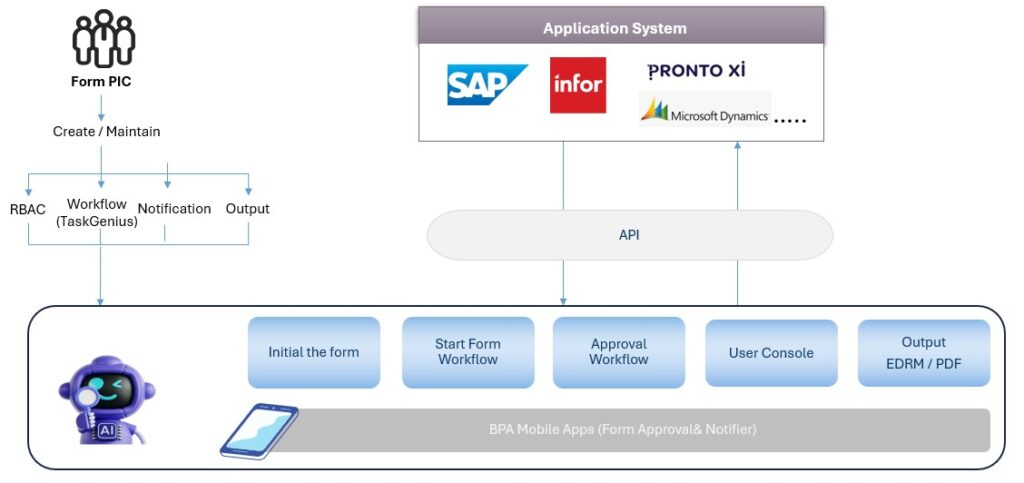
Task: Click the Workflow (TaskGenius) label
Action: [x=96, y=213]
